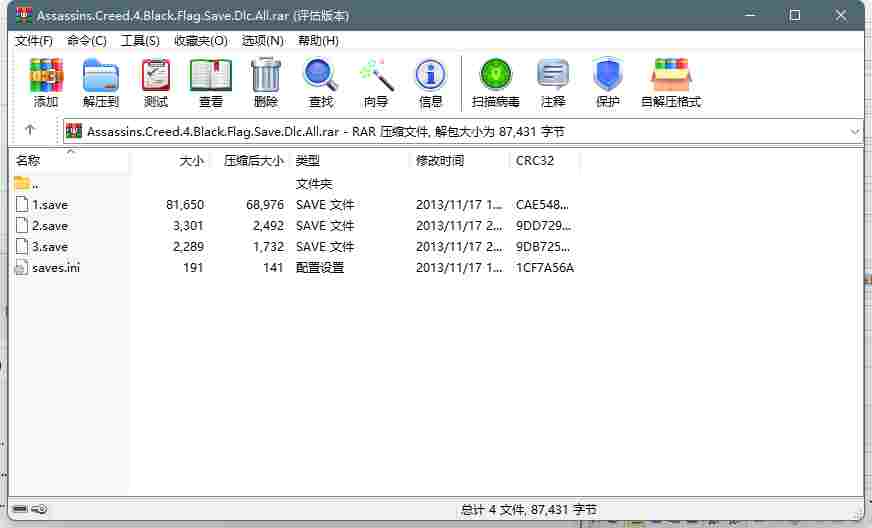Click the SFX (自解压格式) icon
This screenshot has height=528, width=872.
671,75
